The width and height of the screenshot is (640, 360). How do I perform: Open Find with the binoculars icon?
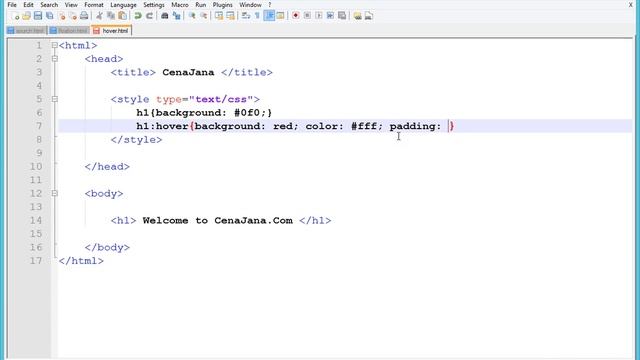click(x=165, y=16)
